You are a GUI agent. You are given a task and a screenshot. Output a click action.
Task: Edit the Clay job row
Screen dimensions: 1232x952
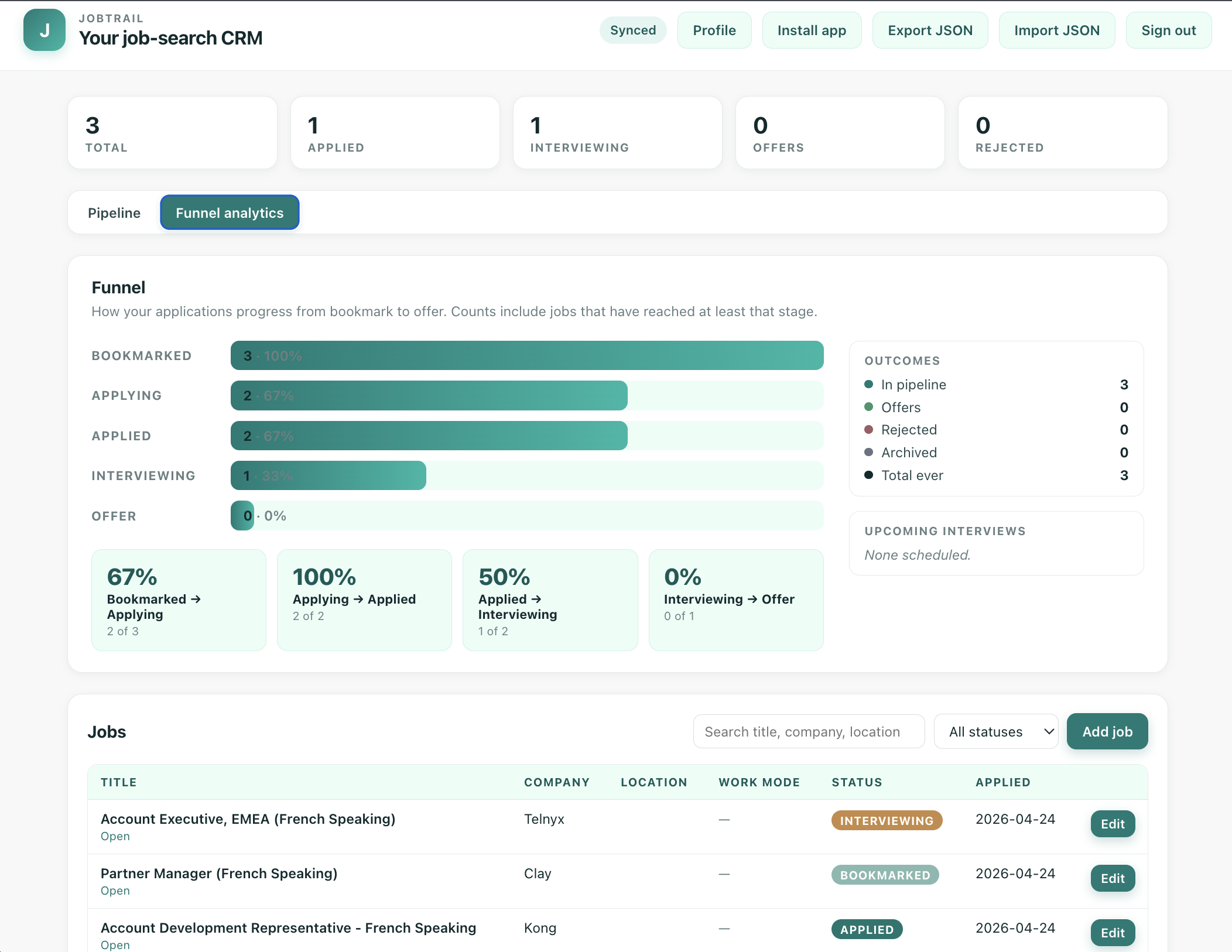1113,878
